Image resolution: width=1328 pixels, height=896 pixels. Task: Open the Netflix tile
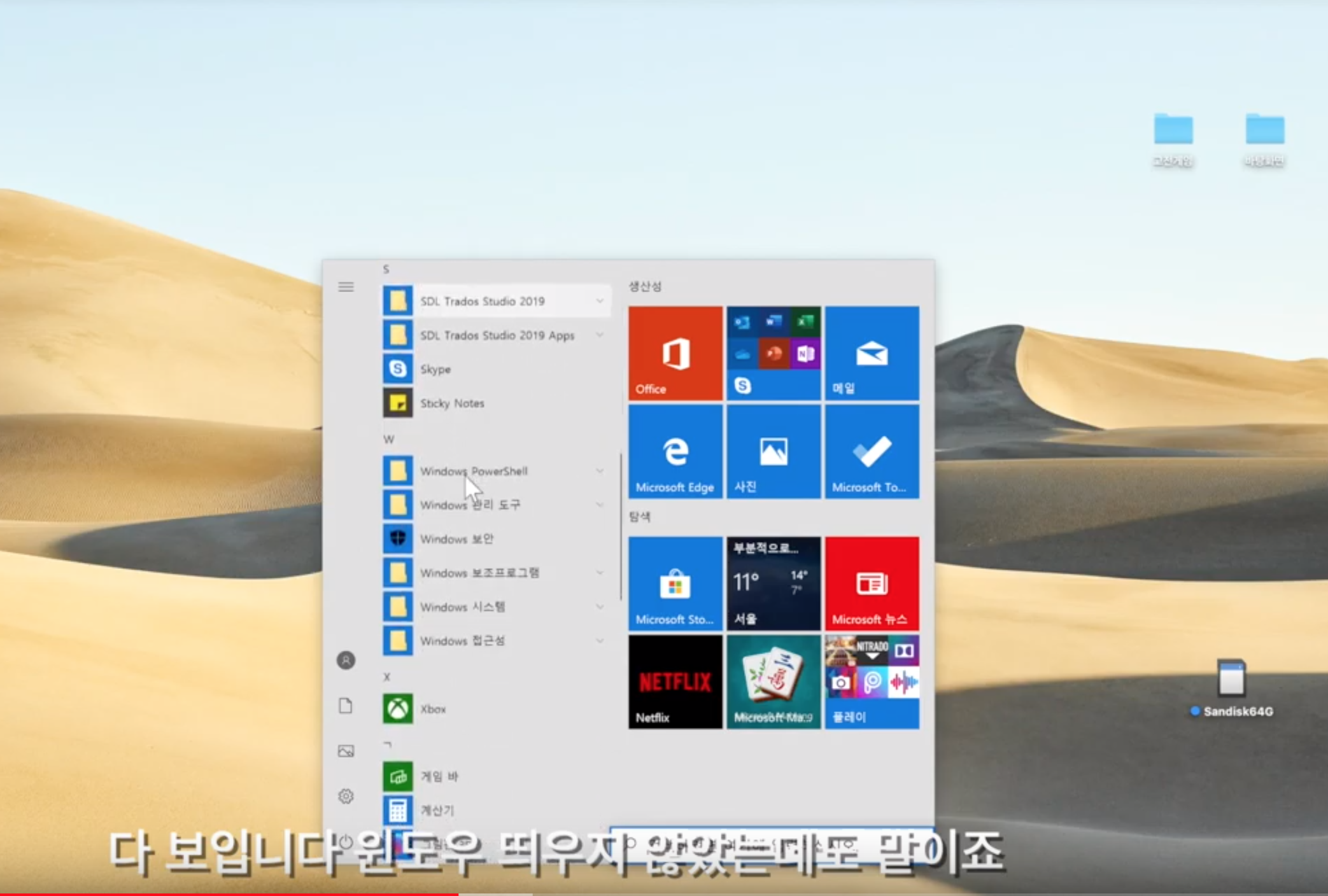pyautogui.click(x=675, y=682)
